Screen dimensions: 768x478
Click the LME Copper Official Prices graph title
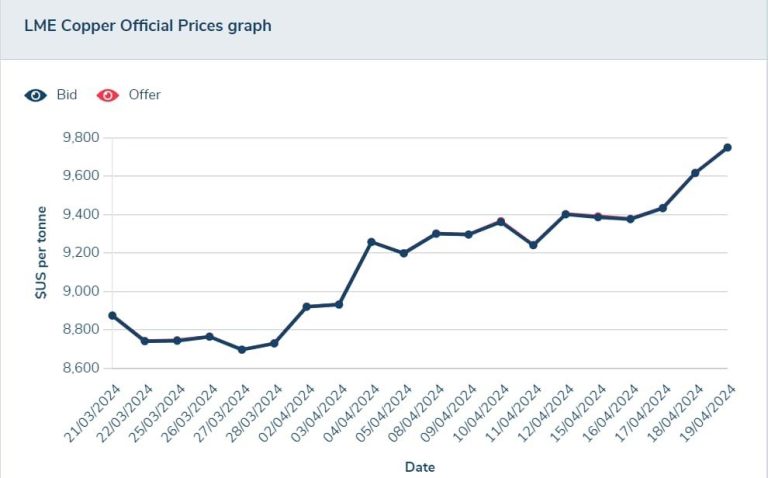point(147,26)
